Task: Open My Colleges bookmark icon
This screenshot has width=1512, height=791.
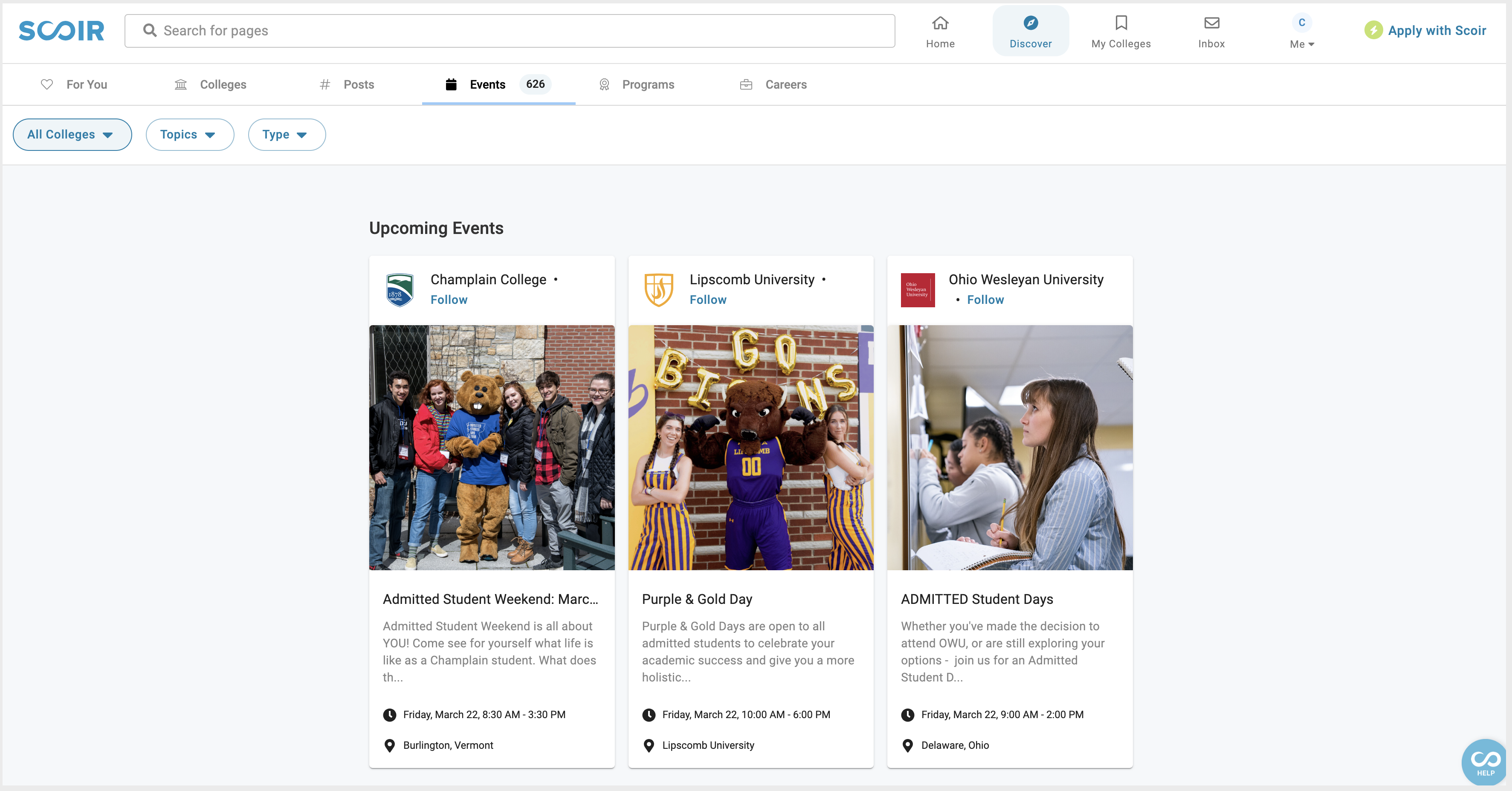Action: 1121,23
